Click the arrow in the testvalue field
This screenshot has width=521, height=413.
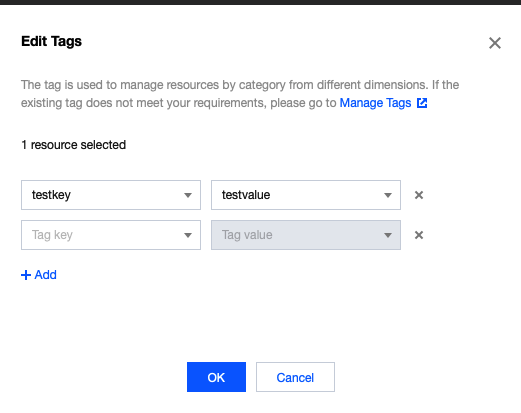coord(388,195)
